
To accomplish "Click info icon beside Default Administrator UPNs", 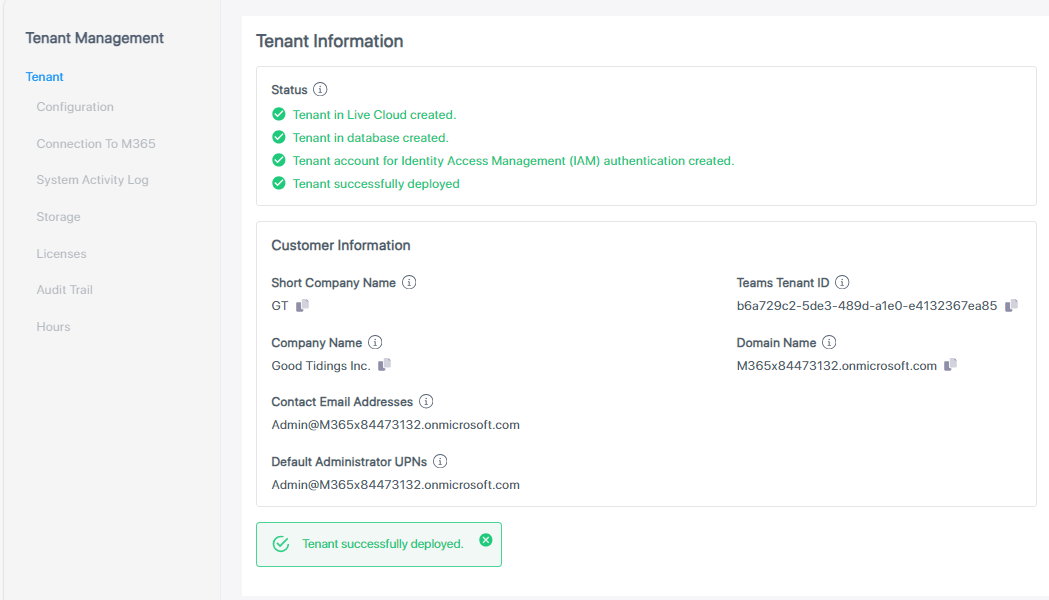I will [440, 462].
